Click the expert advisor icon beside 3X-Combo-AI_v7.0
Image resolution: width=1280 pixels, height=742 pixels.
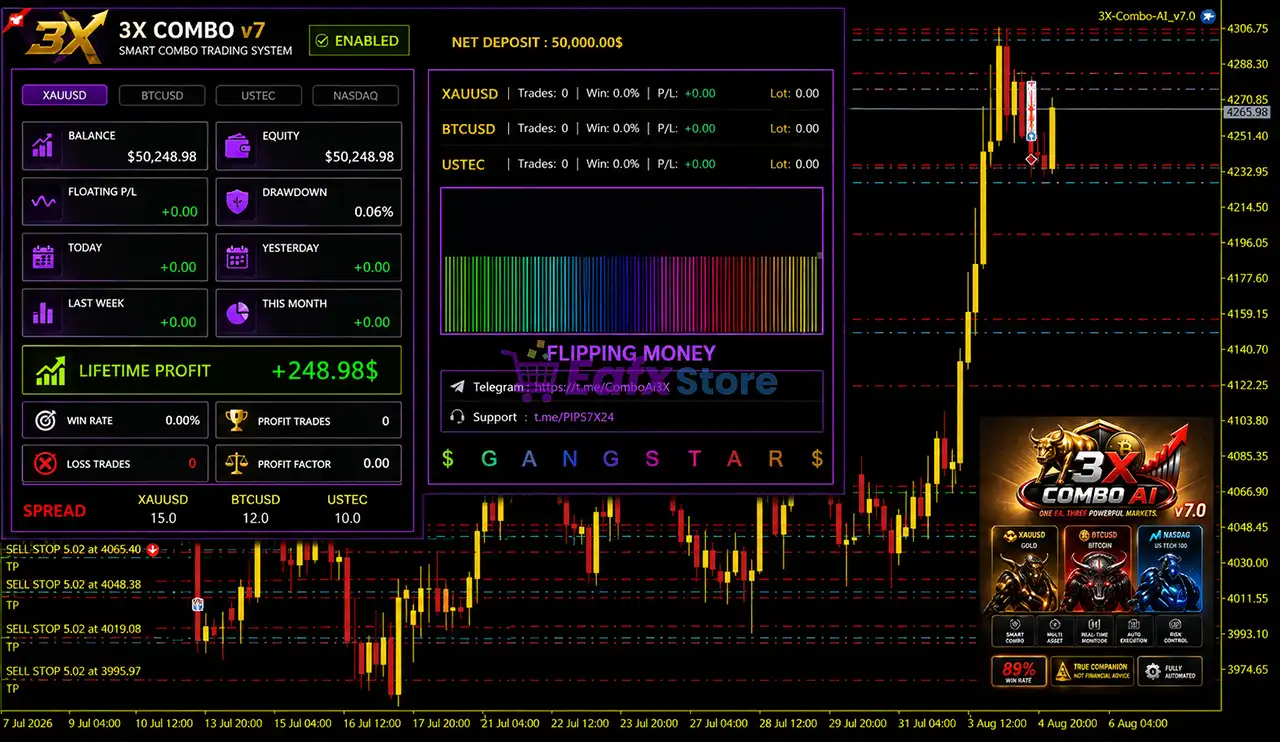(1208, 15)
